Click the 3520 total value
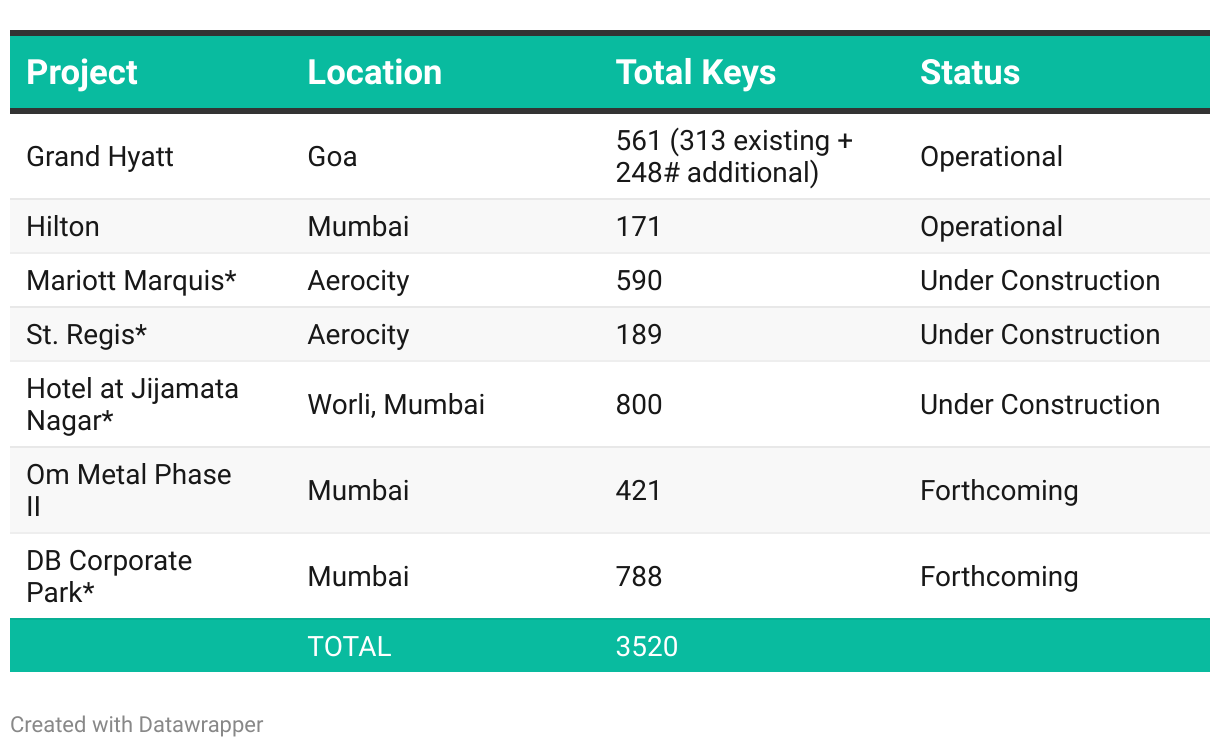1220x748 pixels. click(x=647, y=646)
